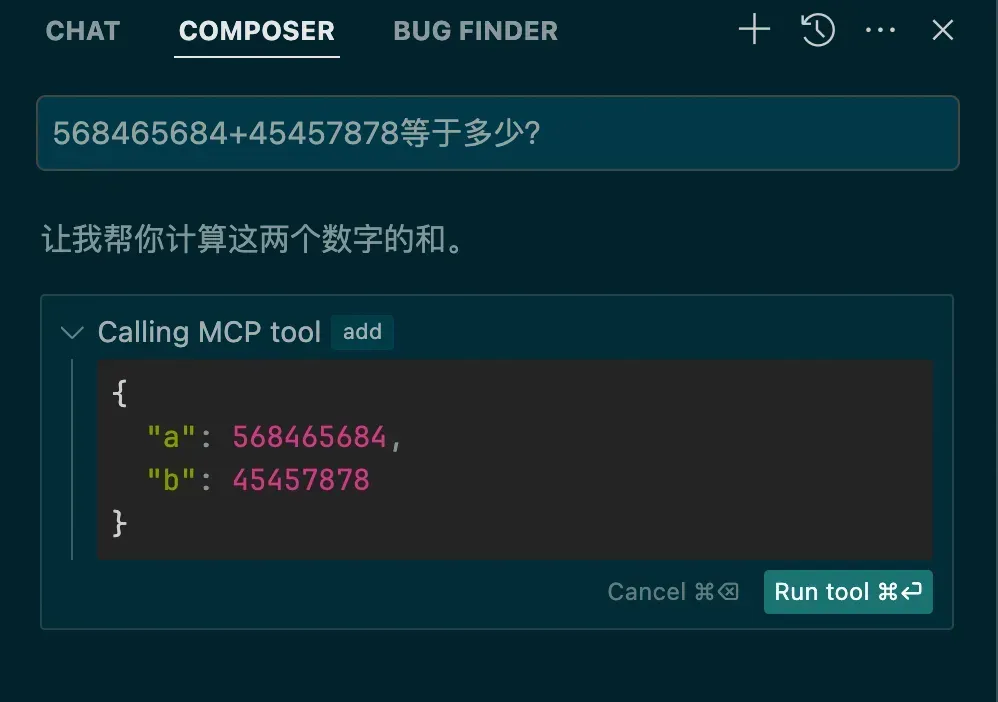Click the value 45457878 in the JSON
This screenshot has width=998, height=702.
coord(301,480)
